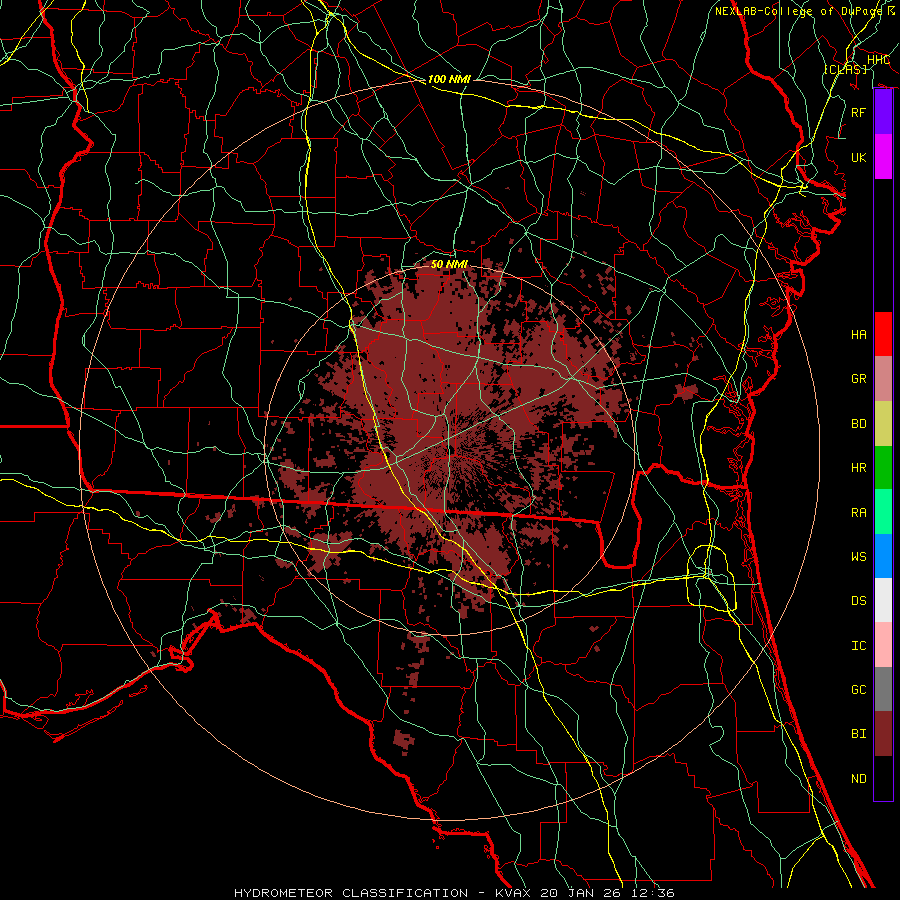Click the HA legend label
900x900 pixels.
coord(859,335)
